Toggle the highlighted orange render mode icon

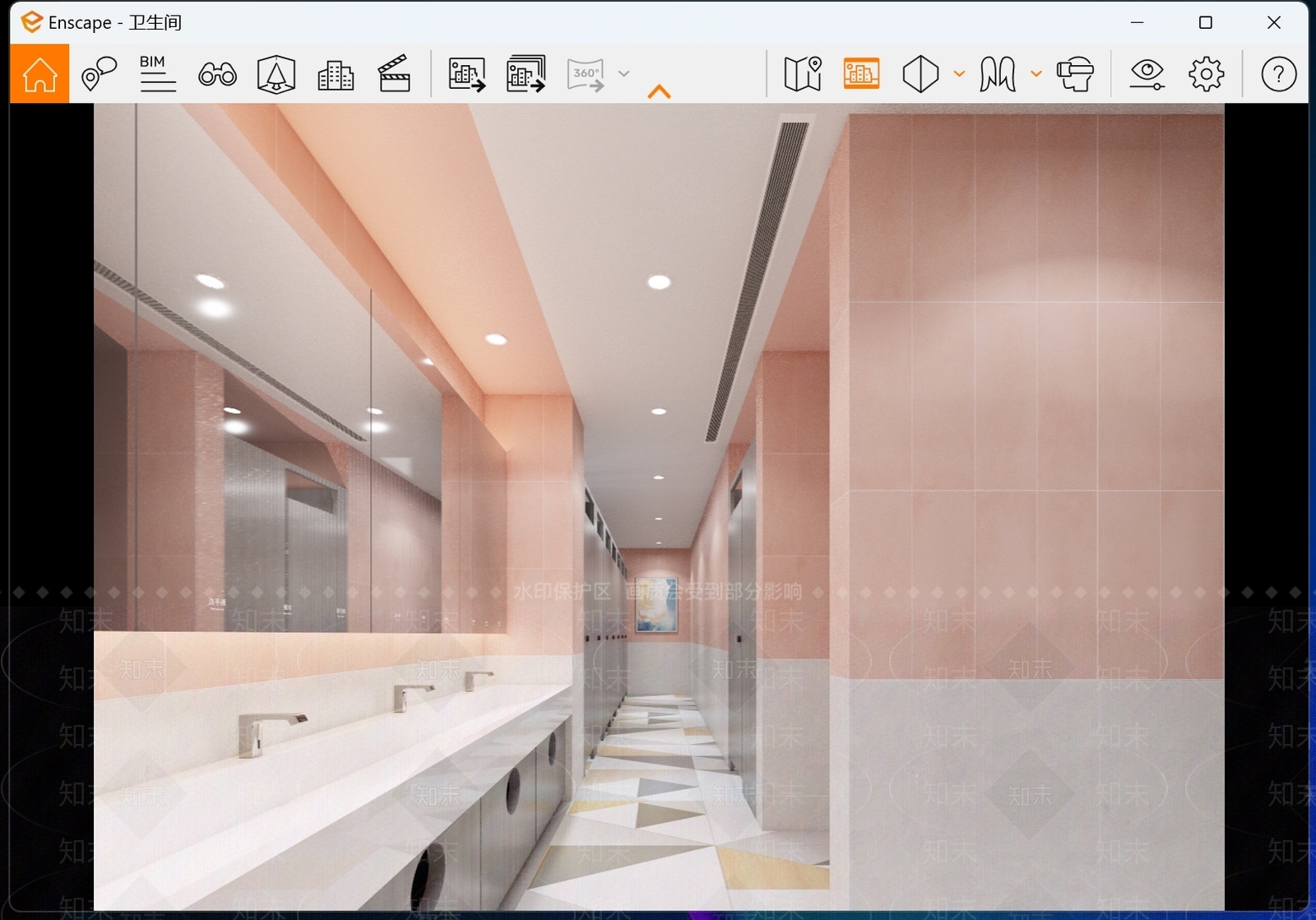coord(861,74)
